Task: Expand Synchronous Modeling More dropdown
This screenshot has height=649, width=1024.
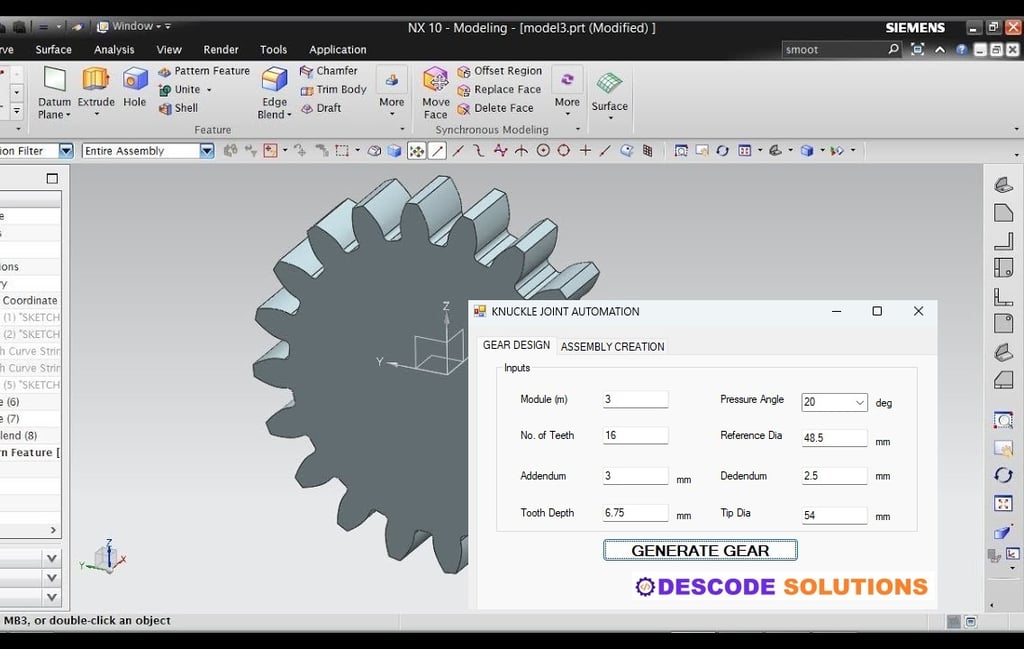Action: 567,91
